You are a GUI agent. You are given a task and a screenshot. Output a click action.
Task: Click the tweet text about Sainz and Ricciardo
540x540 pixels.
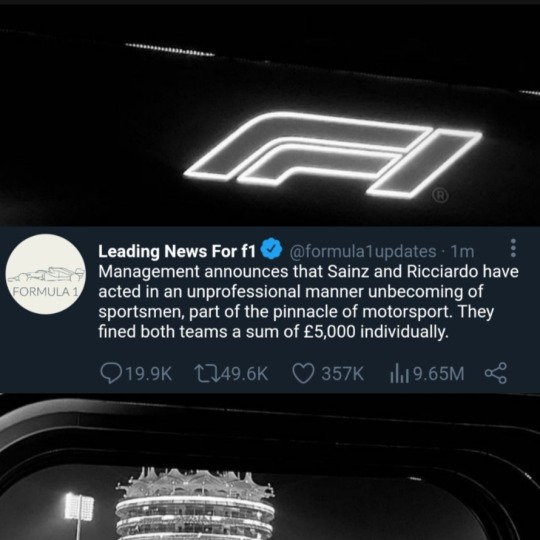[x=308, y=302]
